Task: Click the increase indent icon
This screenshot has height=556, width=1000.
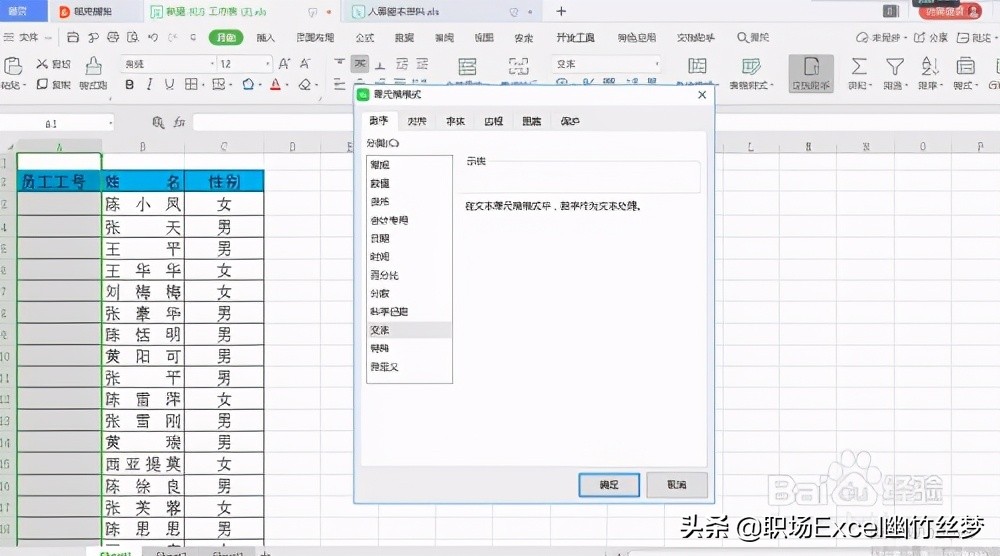Action: [422, 64]
